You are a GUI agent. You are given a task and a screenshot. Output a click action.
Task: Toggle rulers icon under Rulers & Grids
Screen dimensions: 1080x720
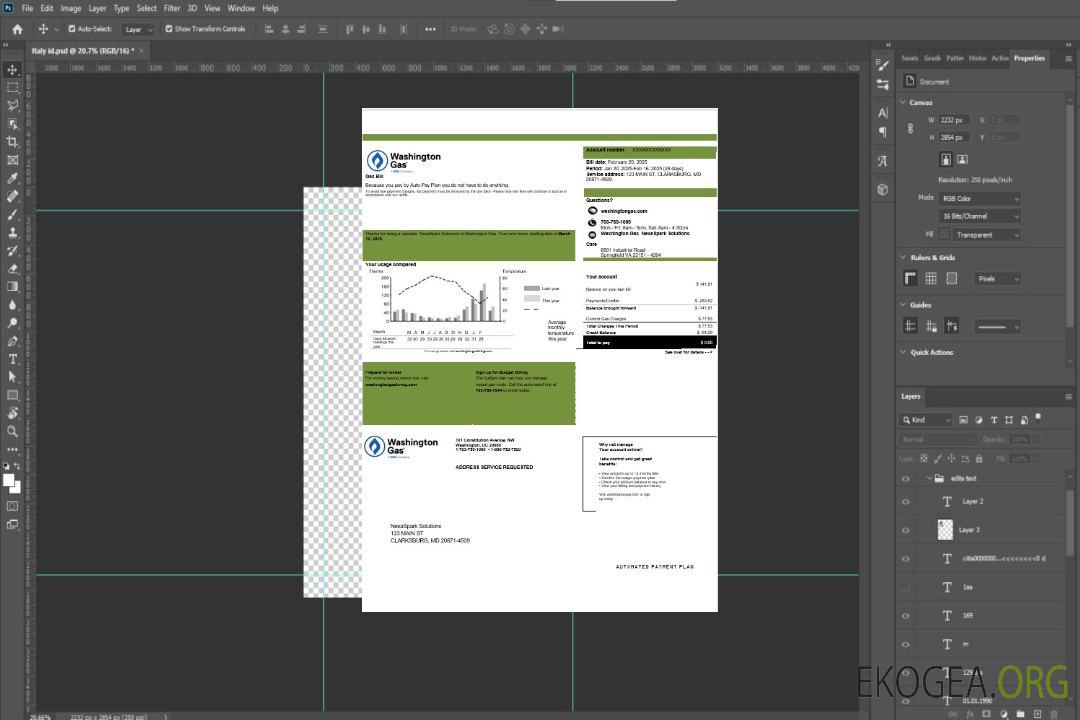pyautogui.click(x=911, y=279)
